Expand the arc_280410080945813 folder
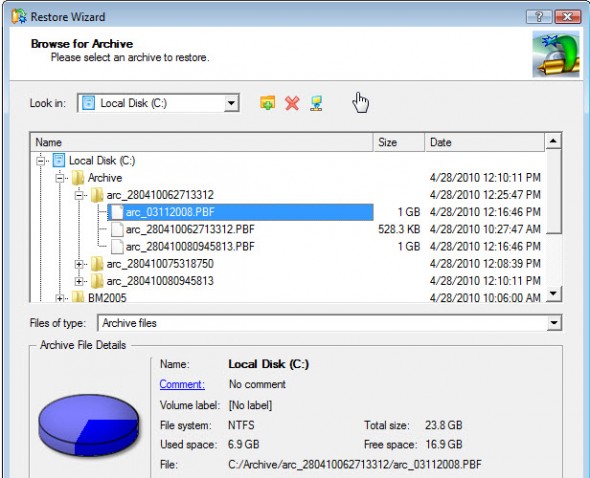The image size is (590, 478). pyautogui.click(x=79, y=281)
